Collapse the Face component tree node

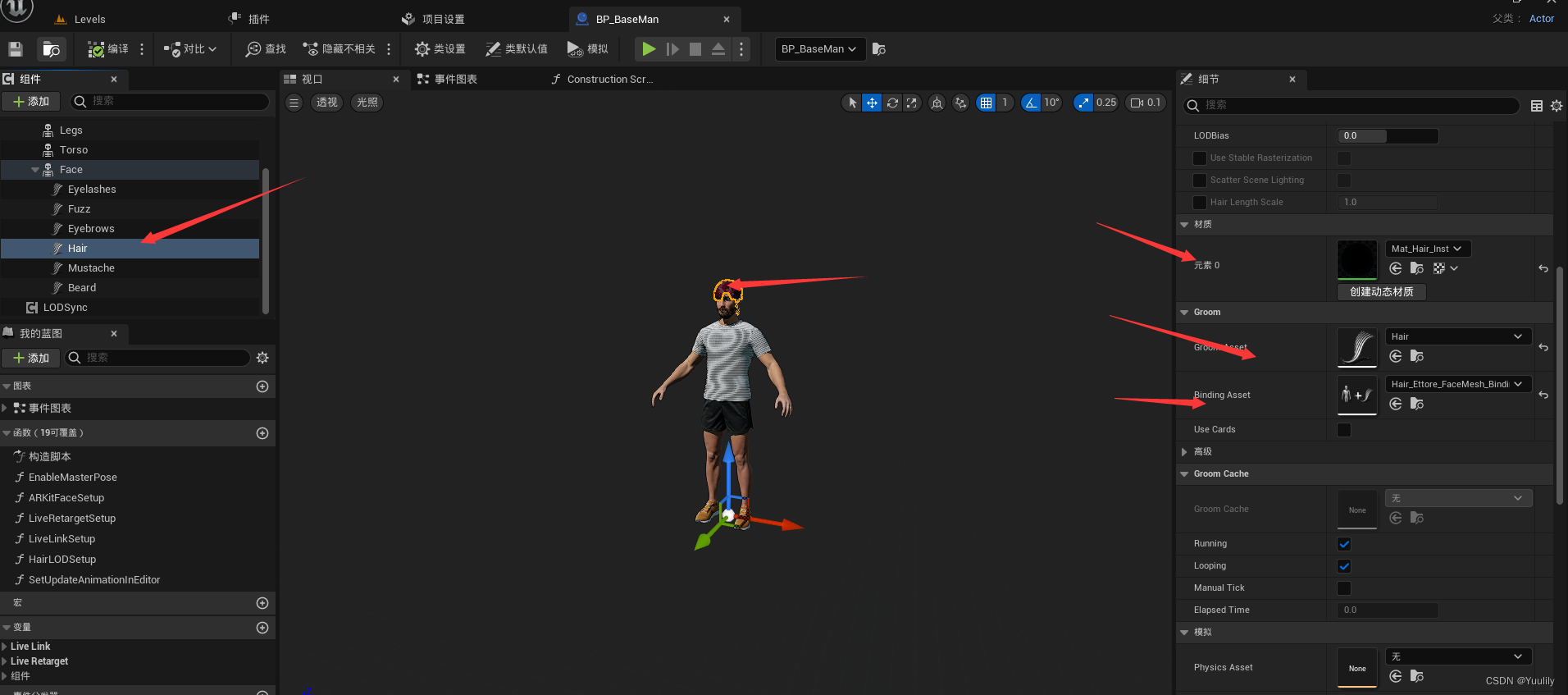35,170
